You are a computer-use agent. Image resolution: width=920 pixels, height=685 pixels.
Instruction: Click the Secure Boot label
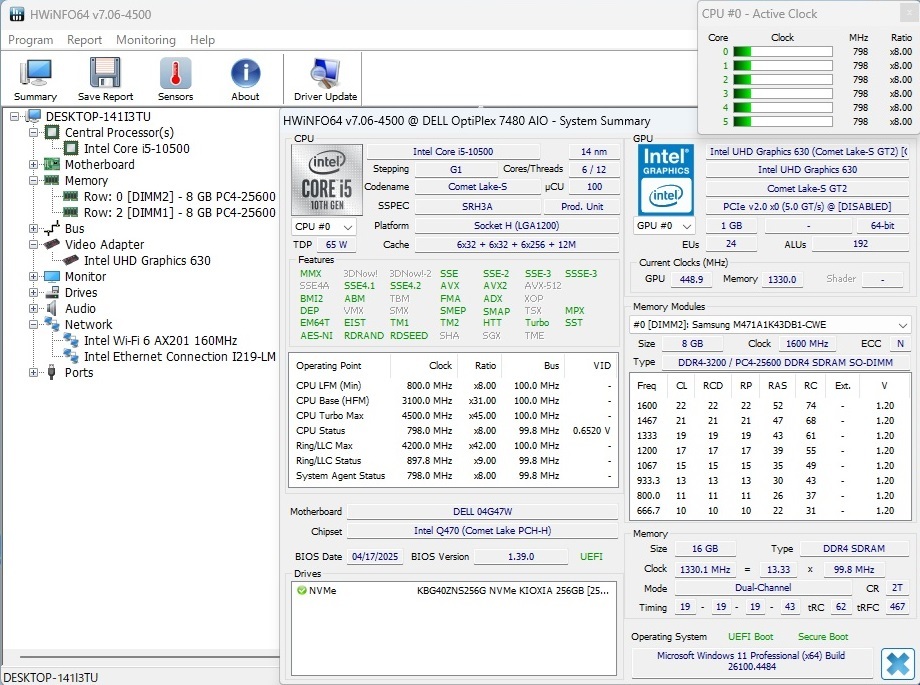[x=823, y=636]
